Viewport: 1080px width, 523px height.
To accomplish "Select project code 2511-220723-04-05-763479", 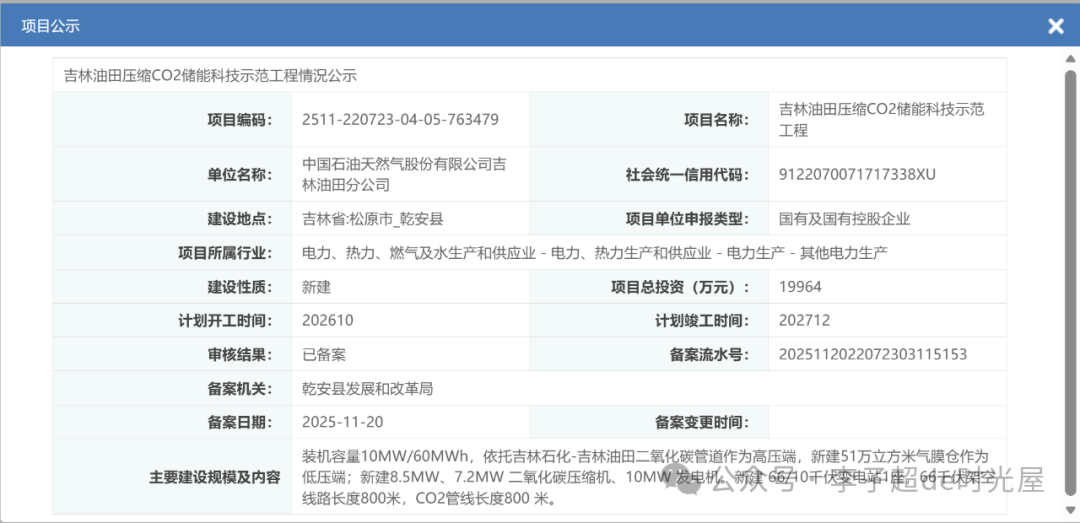I will pos(400,120).
